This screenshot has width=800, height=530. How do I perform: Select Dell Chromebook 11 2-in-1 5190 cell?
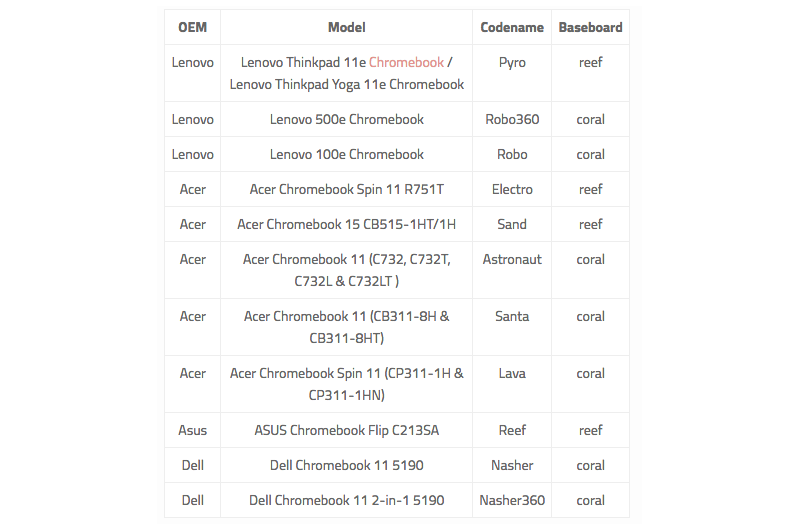click(346, 500)
